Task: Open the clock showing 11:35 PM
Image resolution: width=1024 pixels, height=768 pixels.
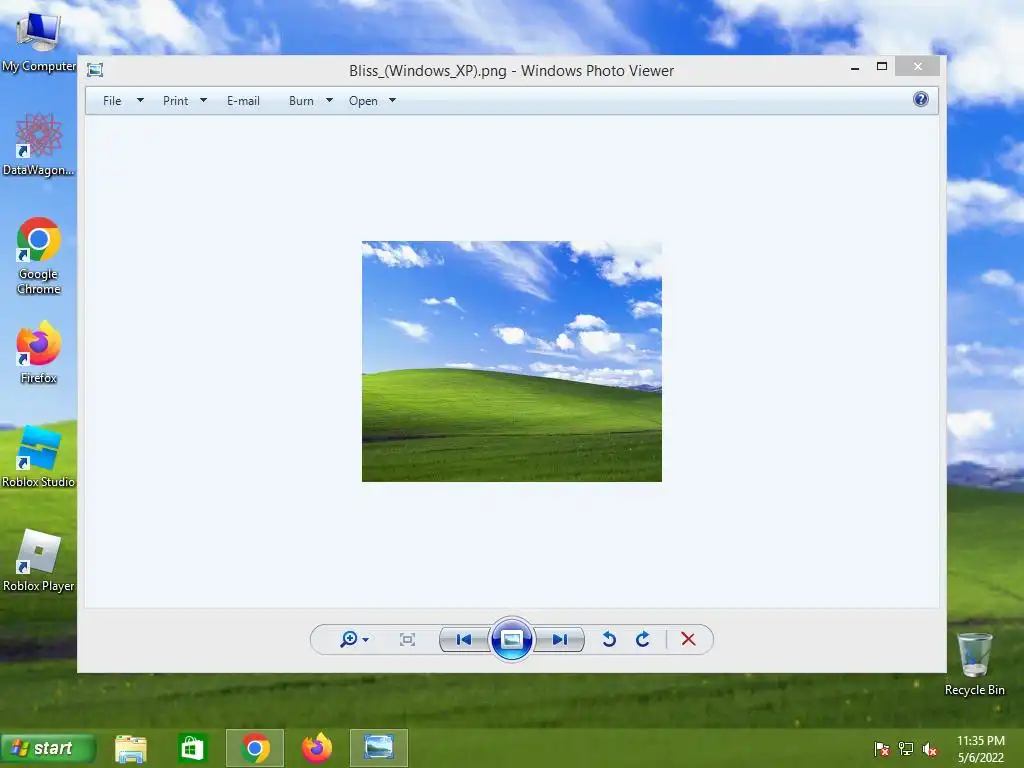Action: point(980,749)
